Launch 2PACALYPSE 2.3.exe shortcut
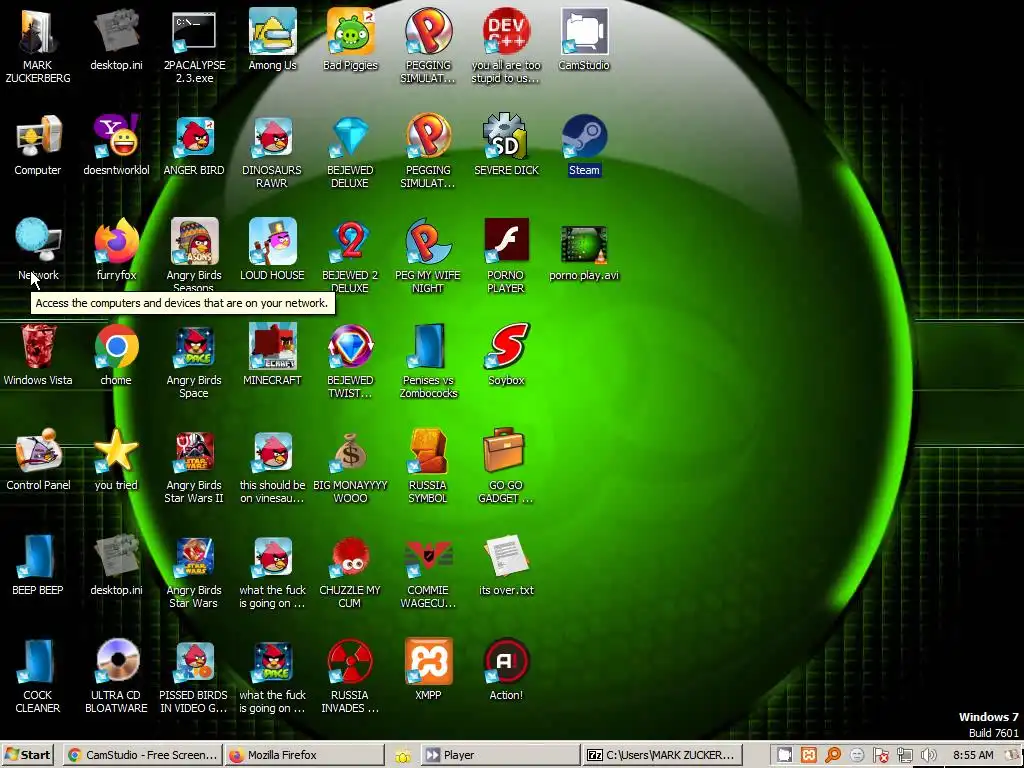This screenshot has height=768, width=1024. pyautogui.click(x=194, y=31)
